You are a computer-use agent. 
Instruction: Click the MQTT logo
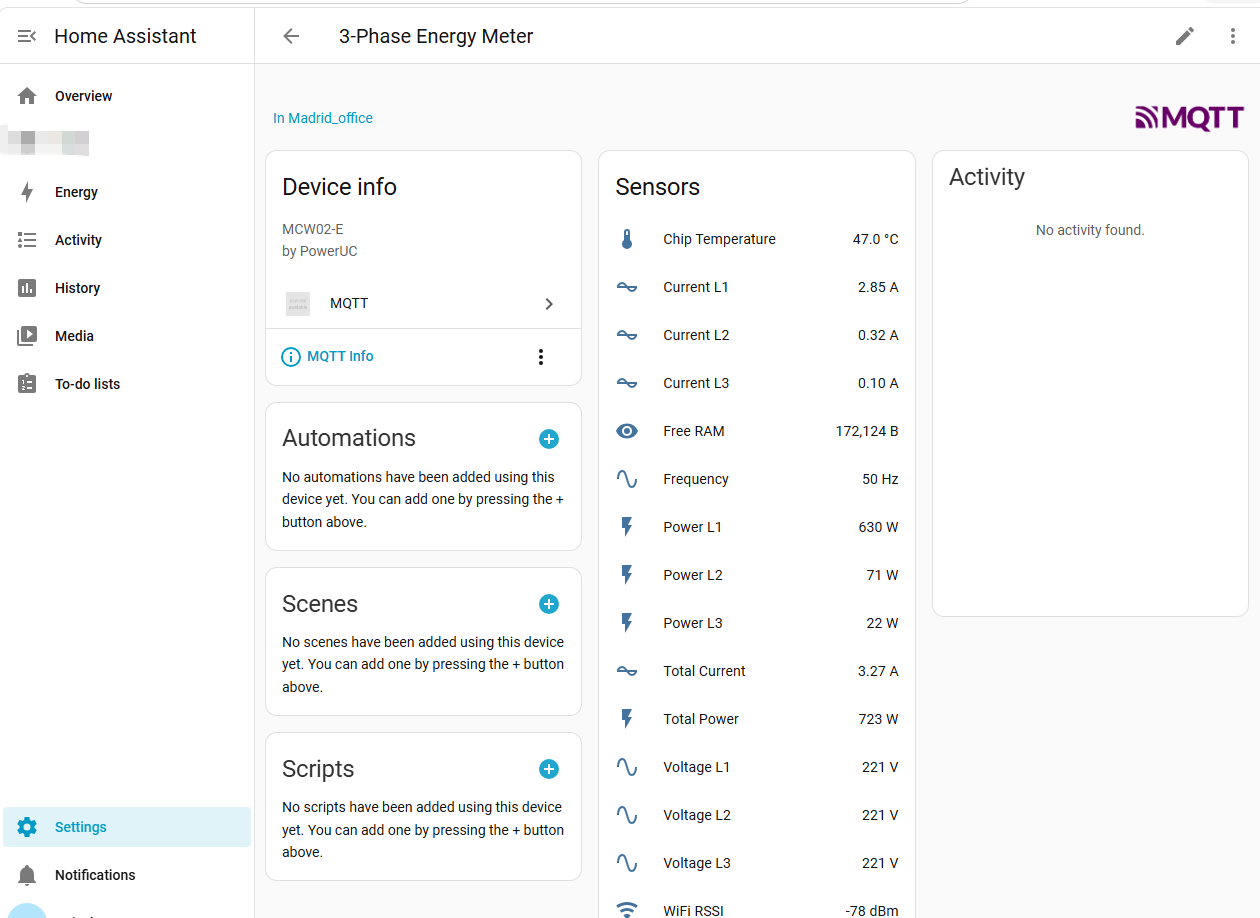pyautogui.click(x=1189, y=118)
